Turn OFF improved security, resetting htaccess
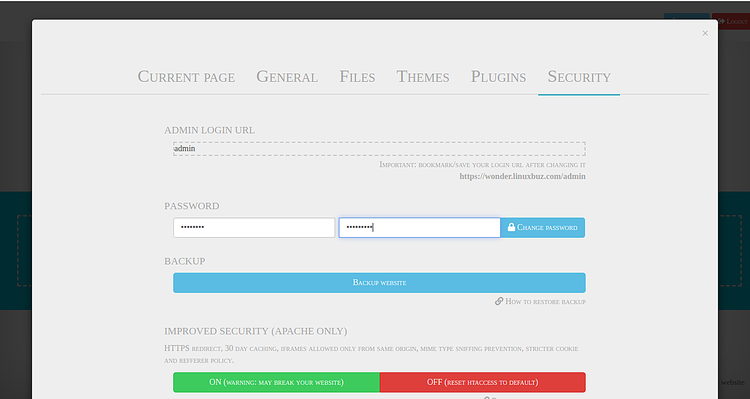This screenshot has width=750, height=399. point(483,382)
